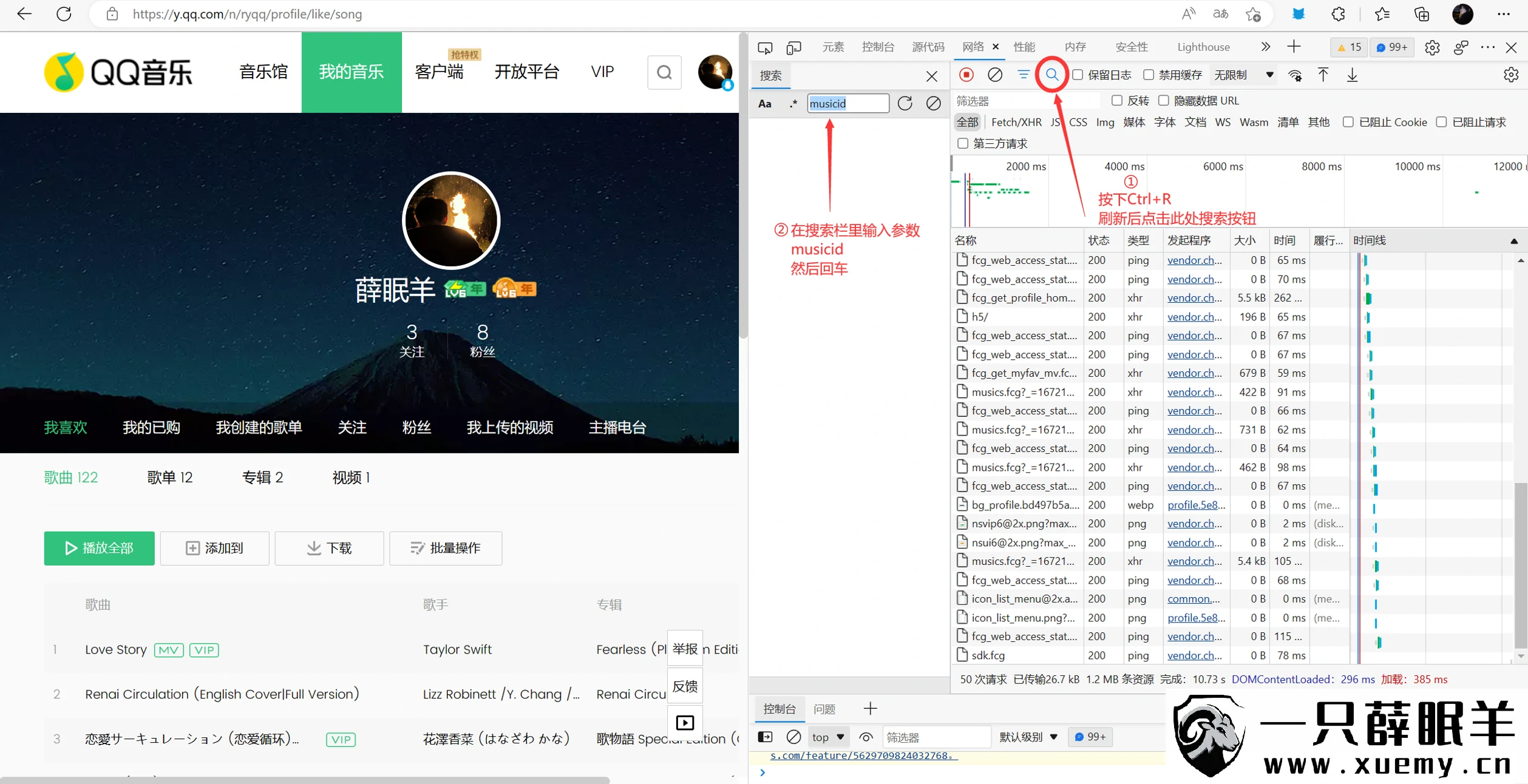The image size is (1528, 784).
Task: Open the read aloud icon in the address bar
Action: (x=1188, y=14)
